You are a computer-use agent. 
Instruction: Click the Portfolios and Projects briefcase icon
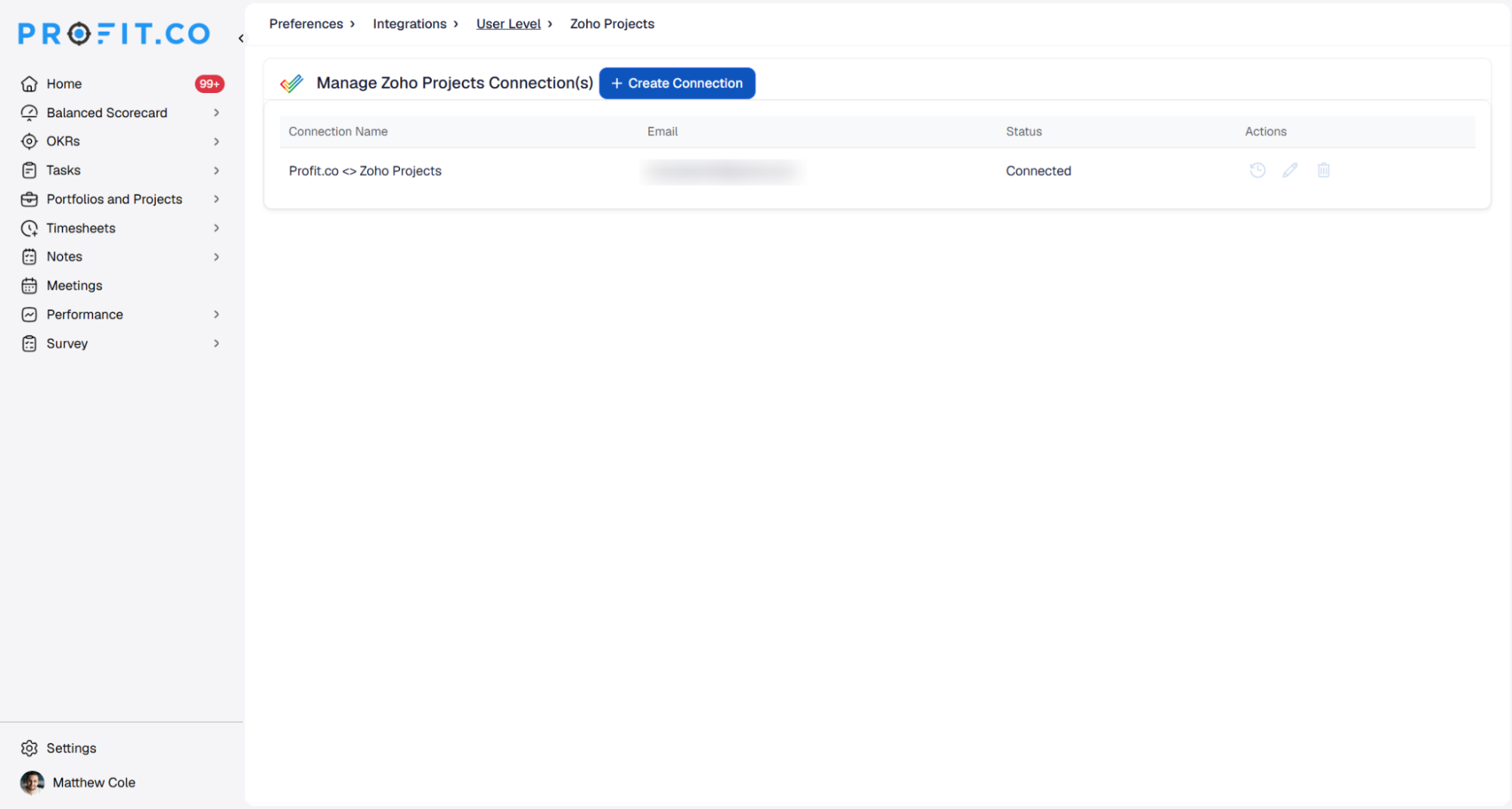[29, 199]
